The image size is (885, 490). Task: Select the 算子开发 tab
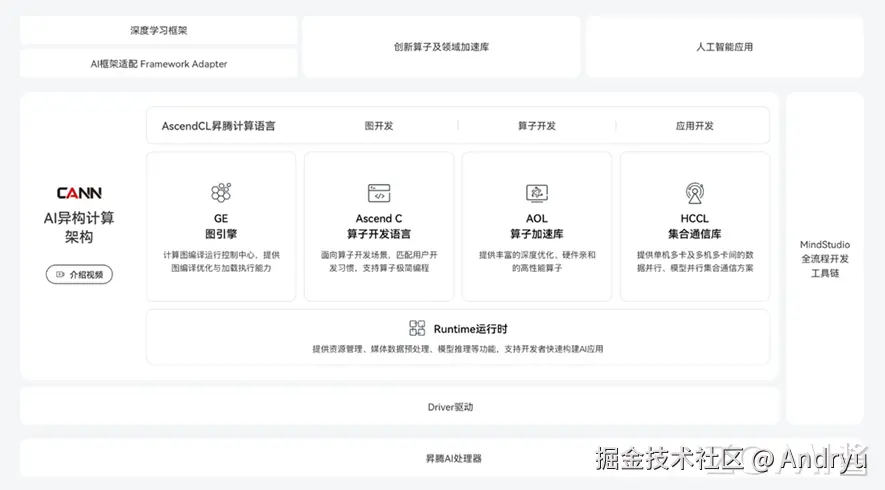coord(537,126)
